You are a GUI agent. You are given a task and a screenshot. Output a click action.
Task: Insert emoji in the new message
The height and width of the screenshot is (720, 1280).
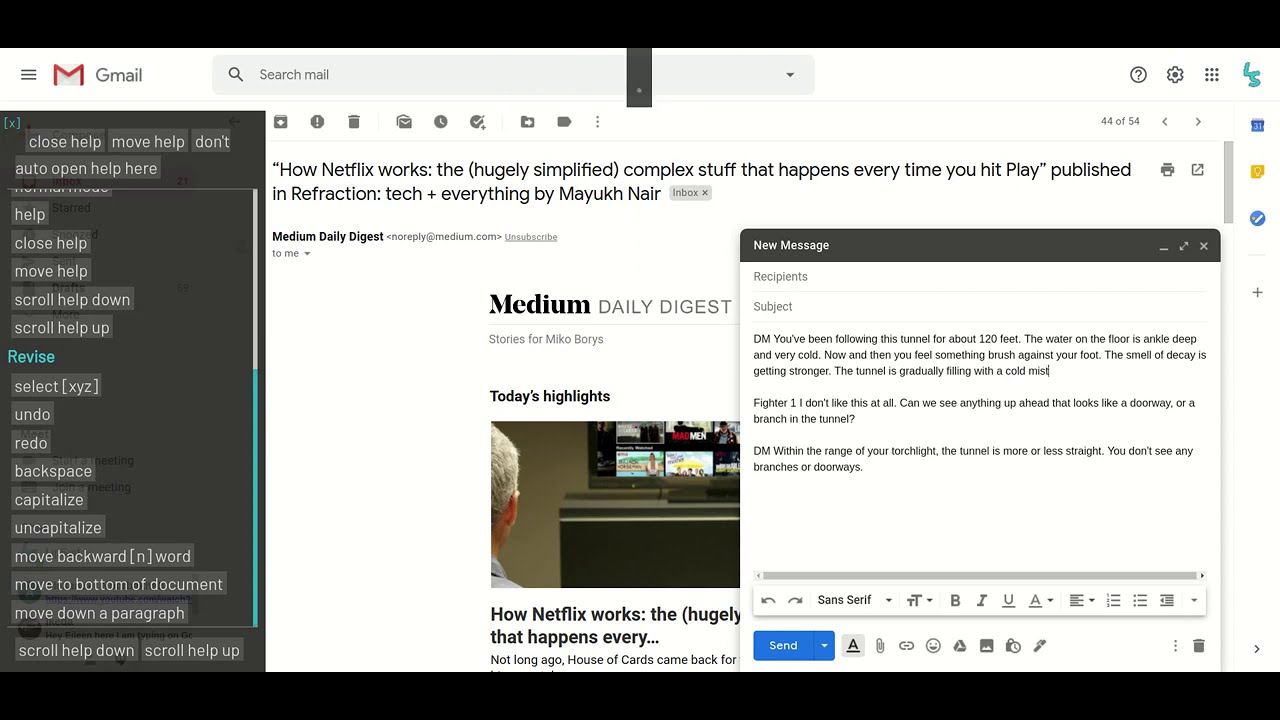933,646
